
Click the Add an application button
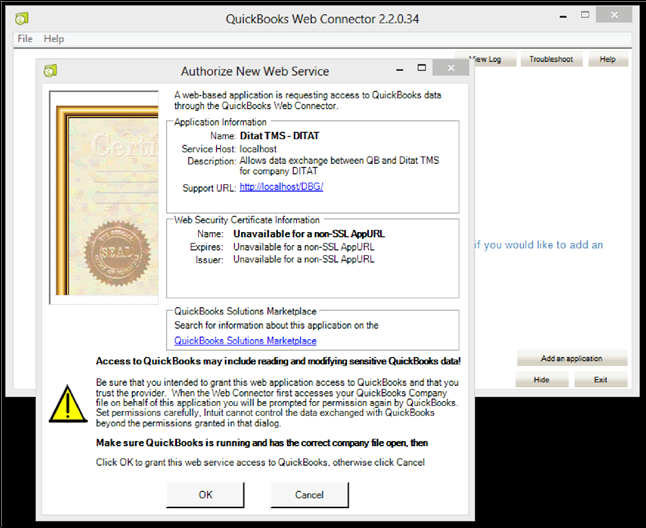(x=572, y=359)
